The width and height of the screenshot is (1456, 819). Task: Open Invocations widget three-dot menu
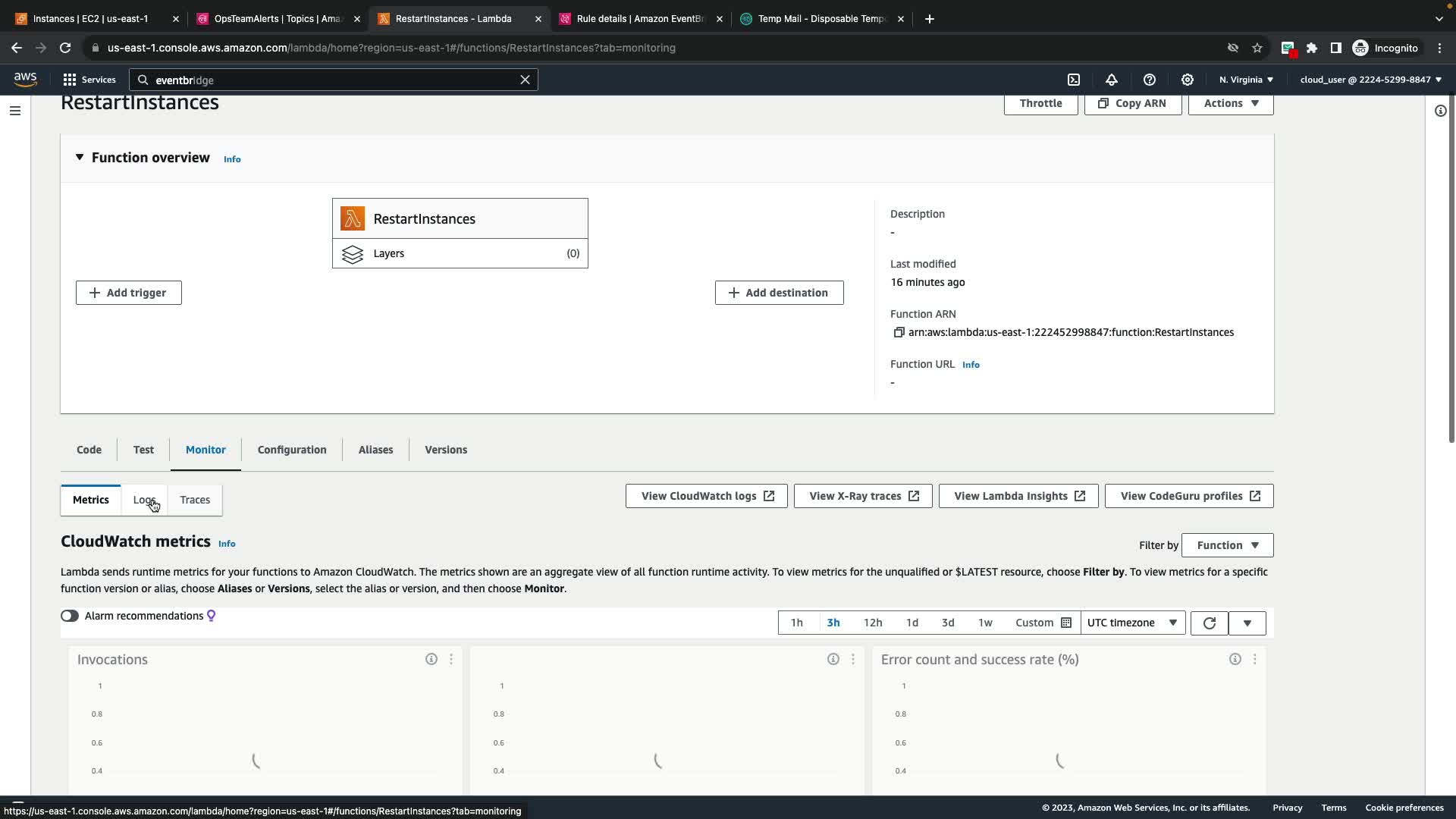point(451,660)
